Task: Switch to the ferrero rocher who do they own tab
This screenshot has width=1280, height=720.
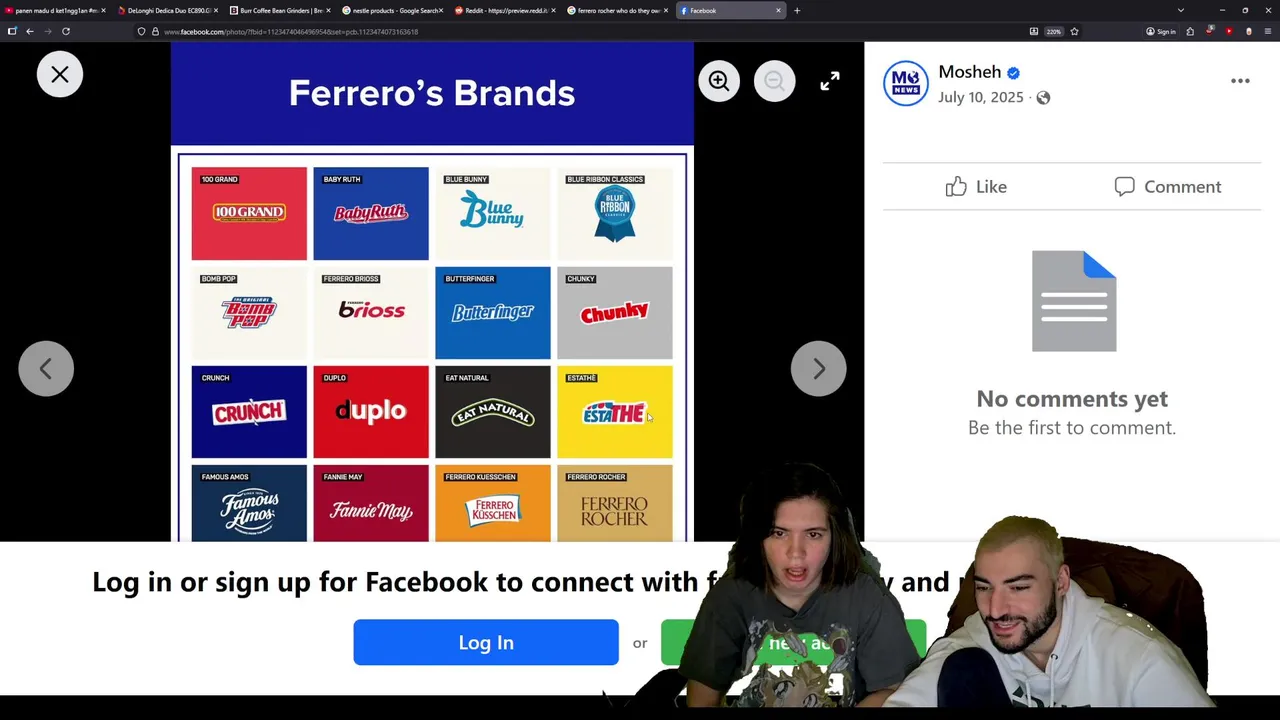Action: coord(616,10)
